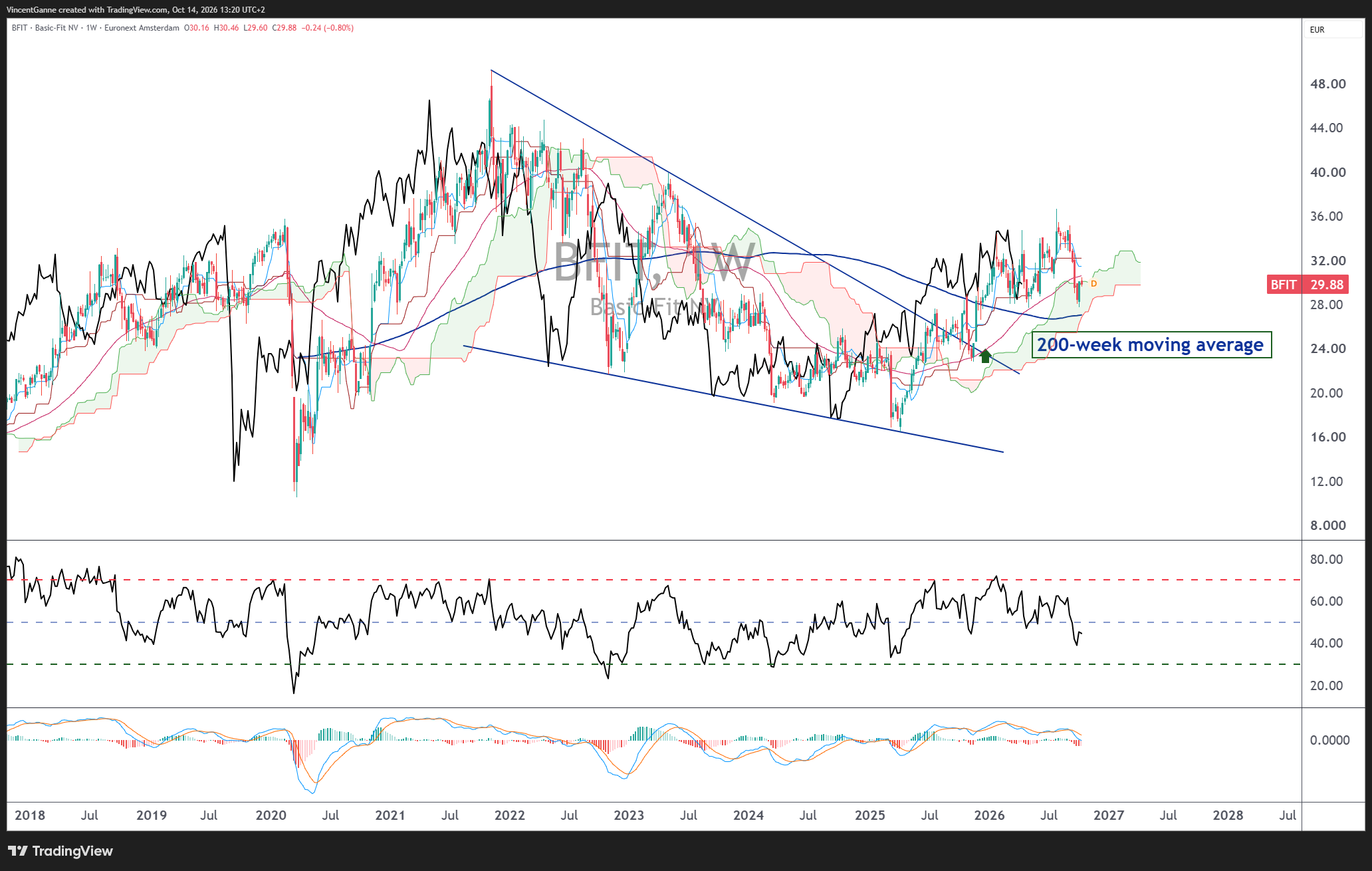Click the 'Euronext Amsterdam' exchange label

(x=142, y=28)
